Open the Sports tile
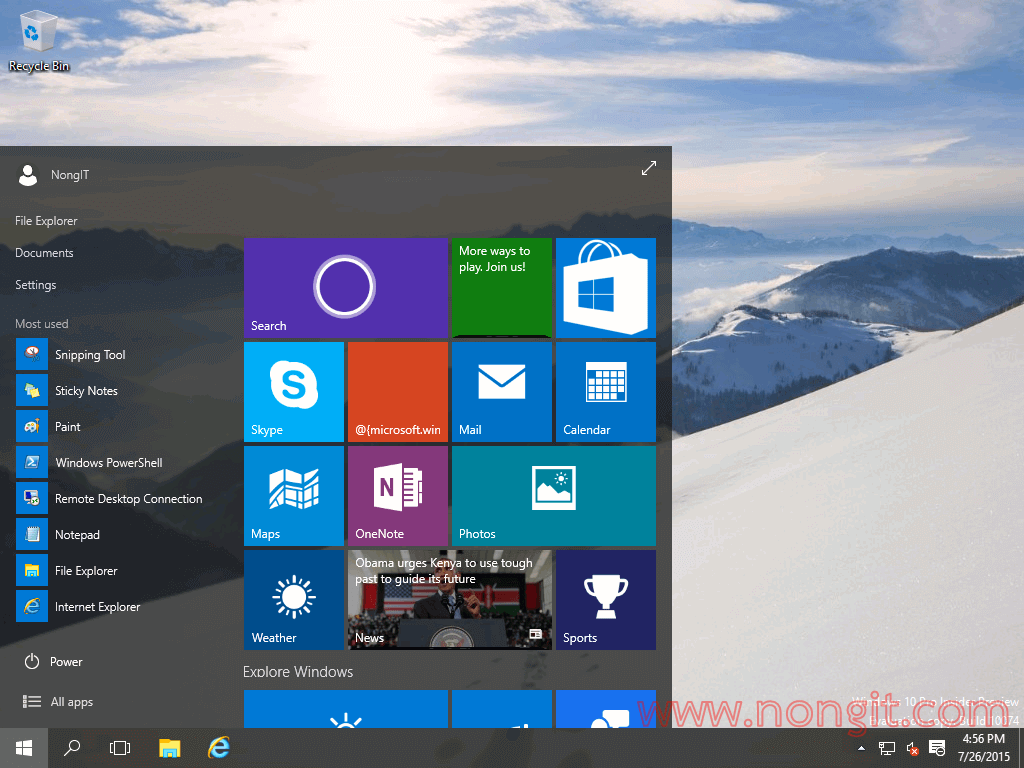This screenshot has height=768, width=1024. pyautogui.click(x=605, y=600)
